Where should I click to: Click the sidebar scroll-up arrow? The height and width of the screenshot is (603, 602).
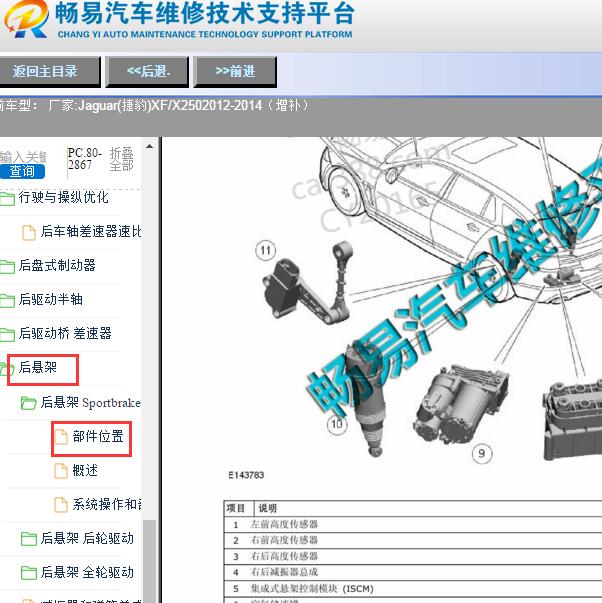click(150, 147)
